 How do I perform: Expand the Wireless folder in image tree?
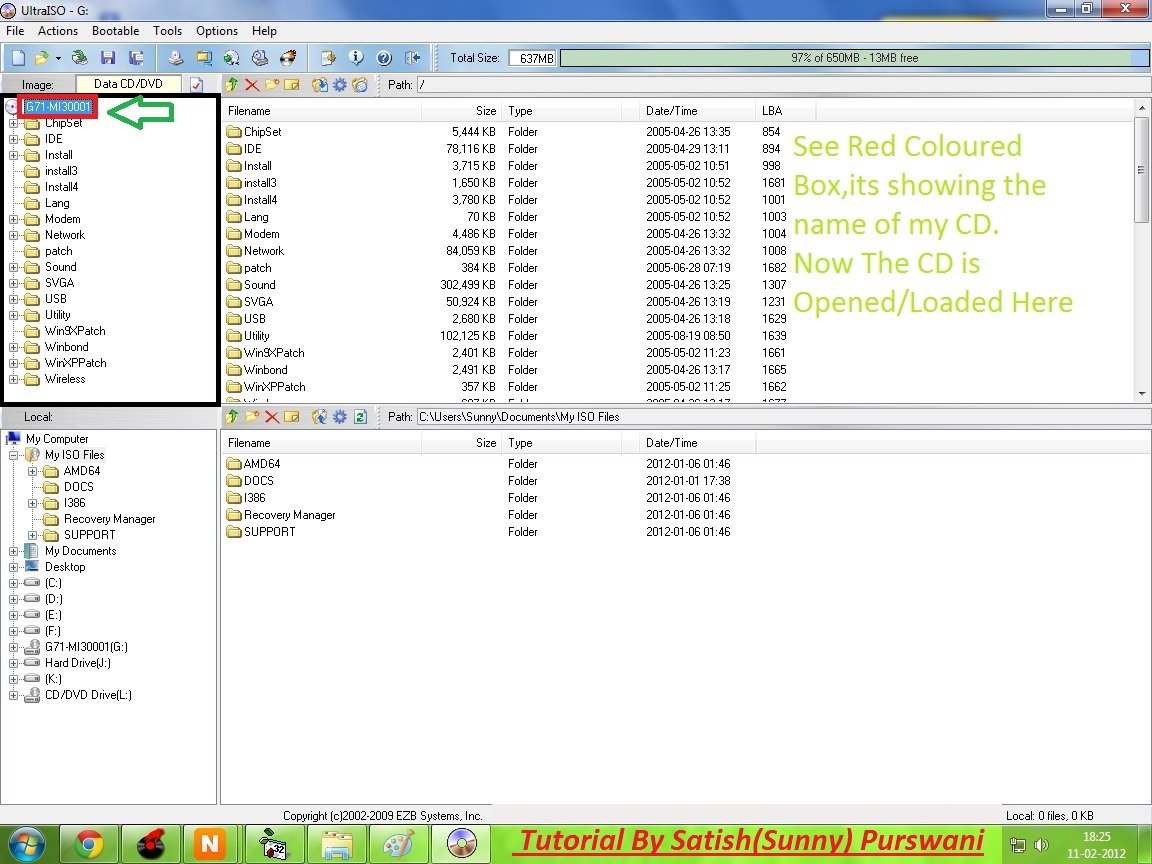13,379
